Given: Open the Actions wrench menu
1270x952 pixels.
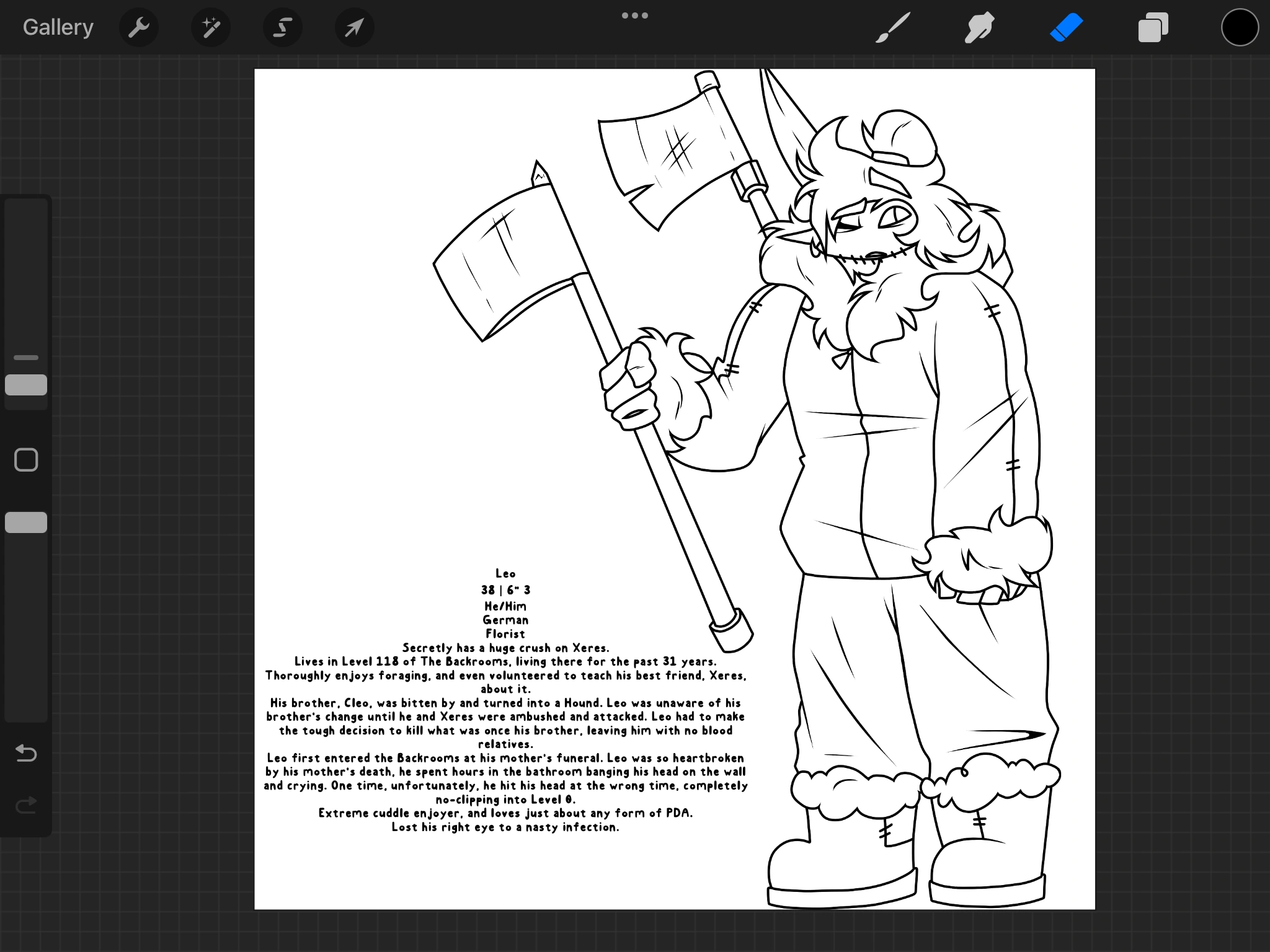Looking at the screenshot, I should click(x=139, y=27).
